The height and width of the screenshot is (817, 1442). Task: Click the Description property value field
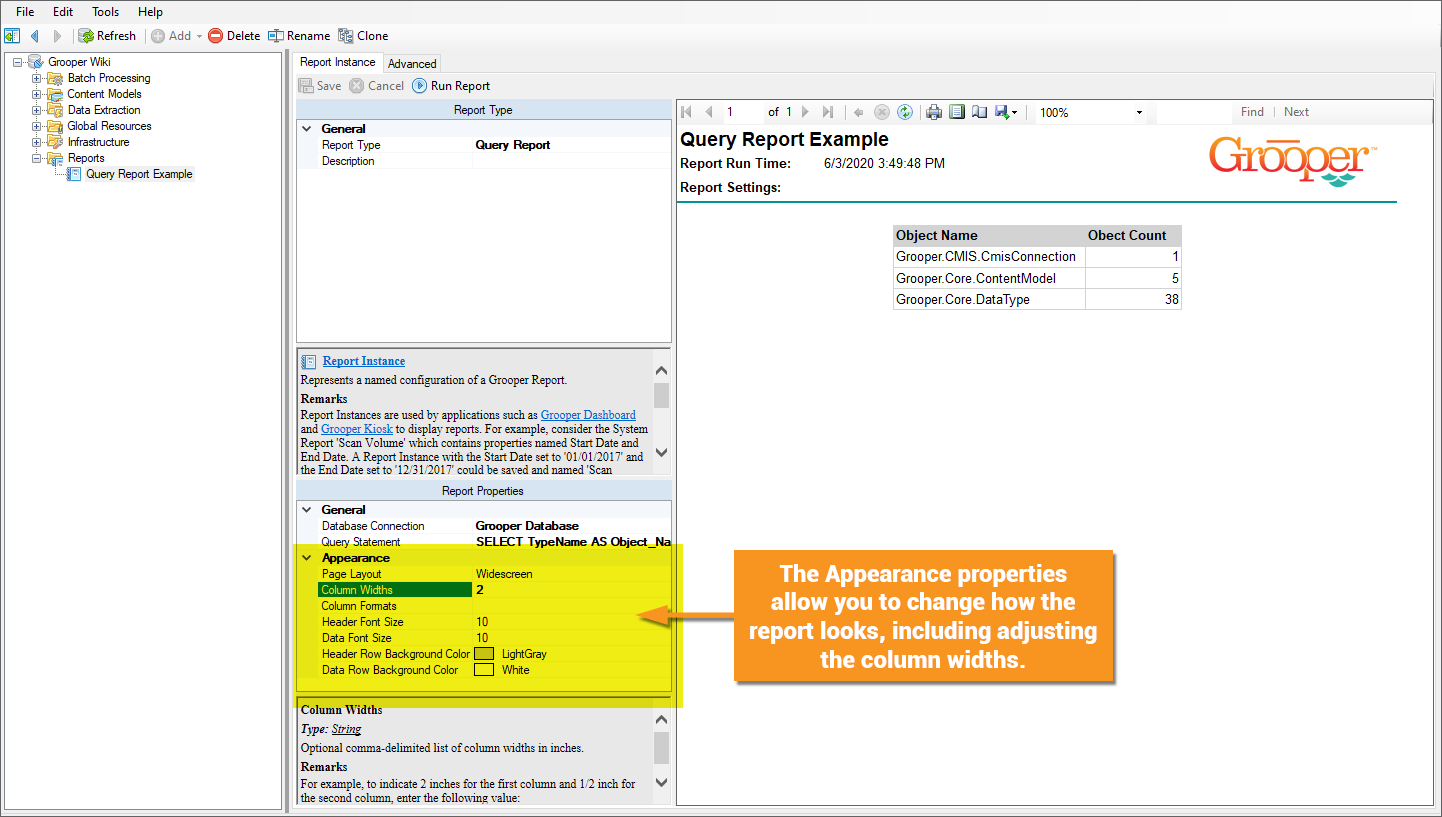click(571, 161)
